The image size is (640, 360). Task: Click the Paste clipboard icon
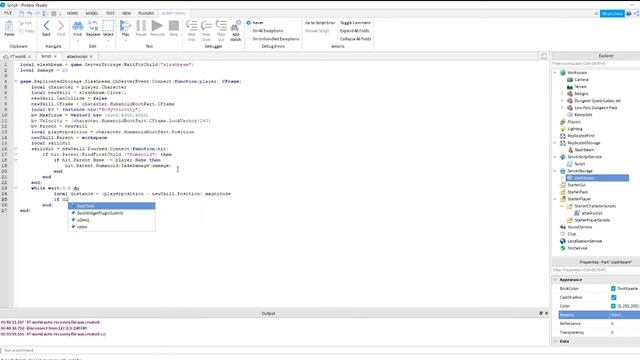[9, 27]
